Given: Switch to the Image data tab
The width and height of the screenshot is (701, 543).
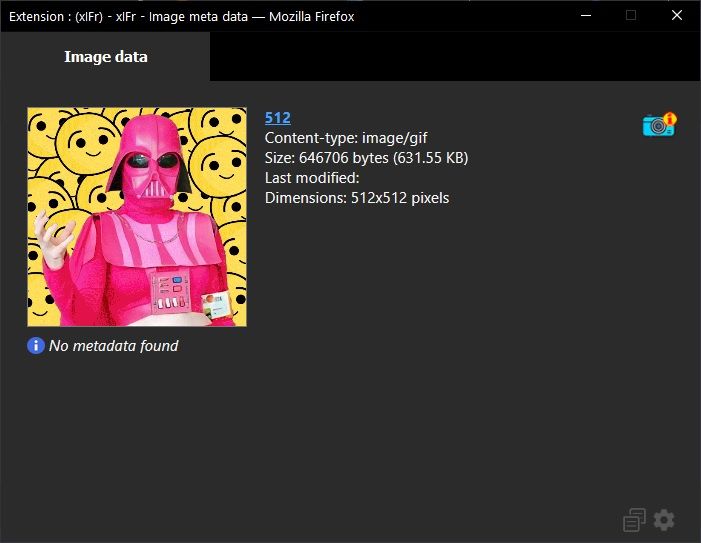Looking at the screenshot, I should (x=106, y=57).
